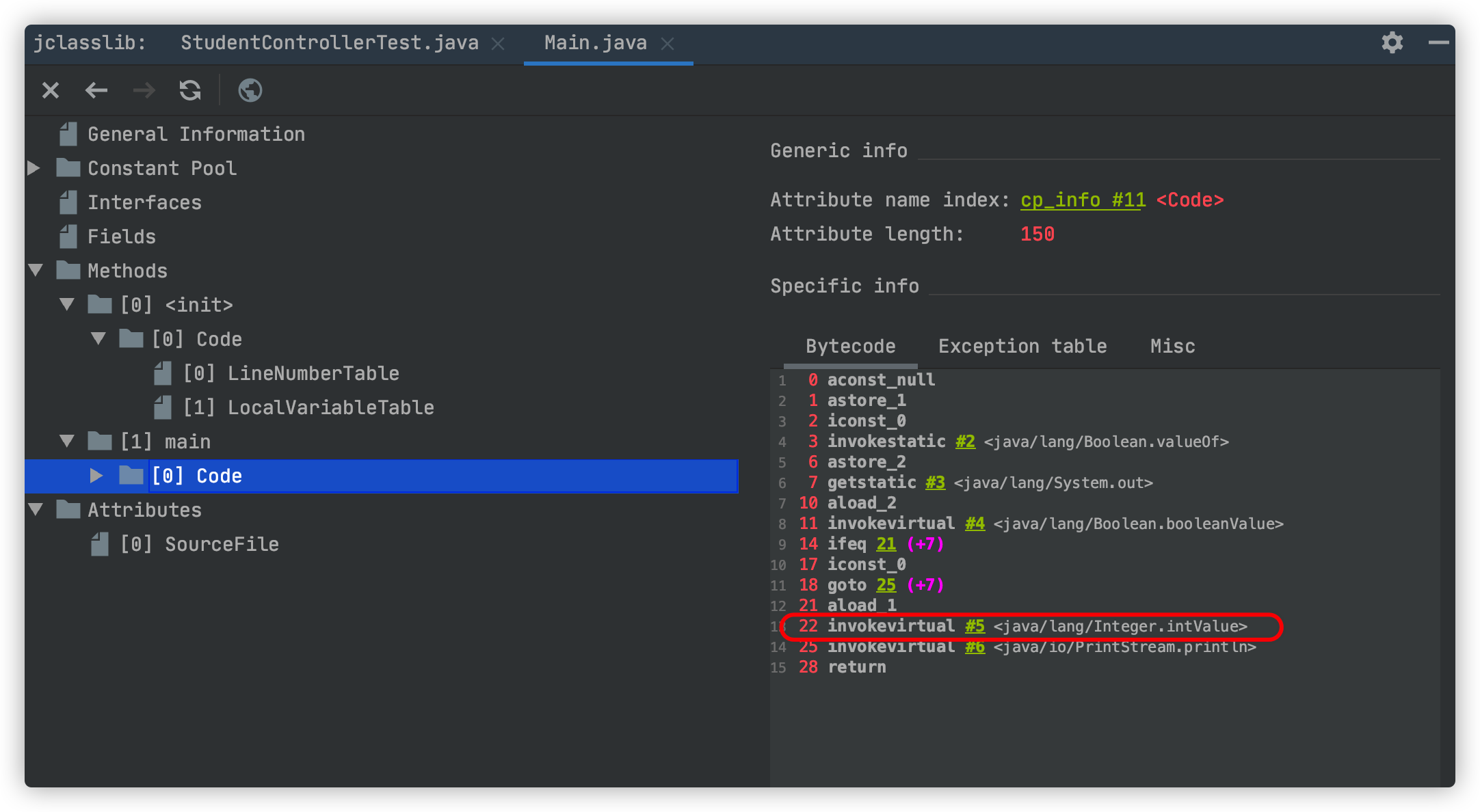Expand the Constant Pool node
The width and height of the screenshot is (1480, 812).
click(34, 168)
